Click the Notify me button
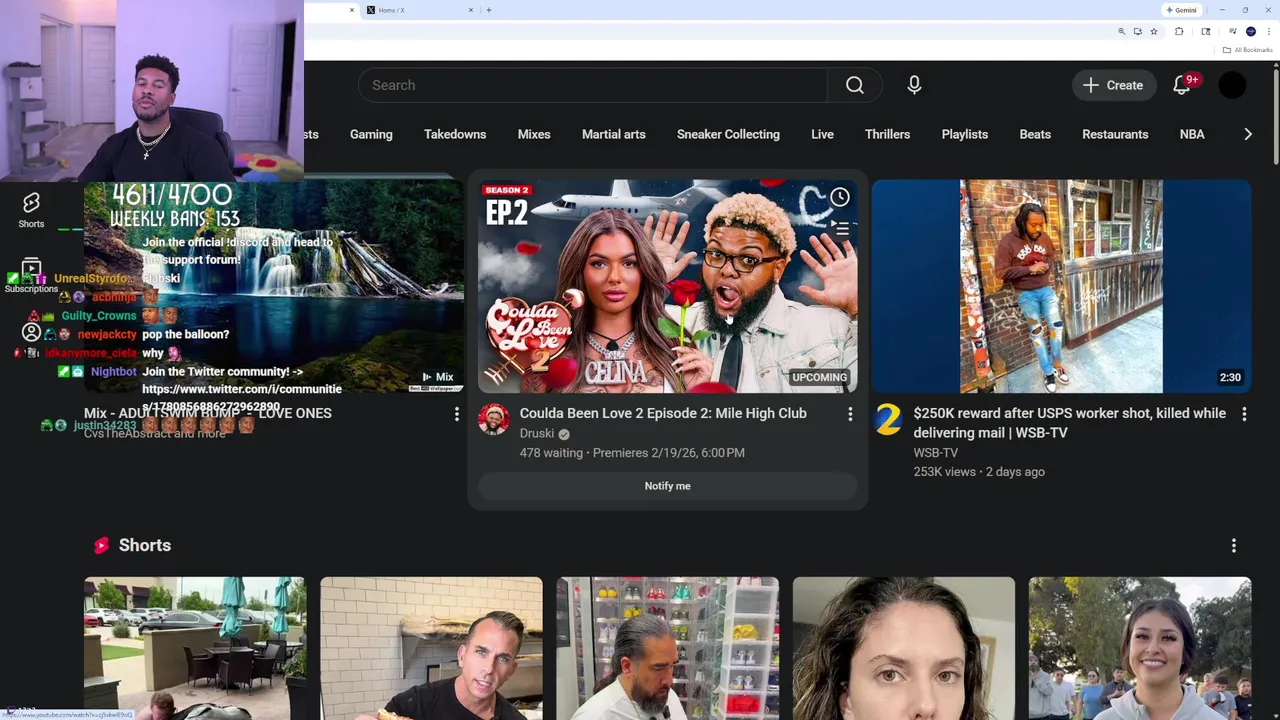Screen dimensions: 1280x720 point(668,486)
